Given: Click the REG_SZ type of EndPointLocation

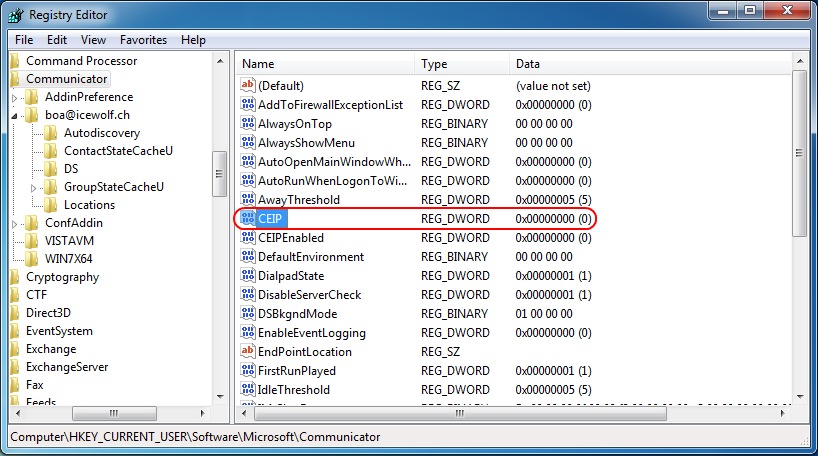Looking at the screenshot, I should [x=440, y=352].
